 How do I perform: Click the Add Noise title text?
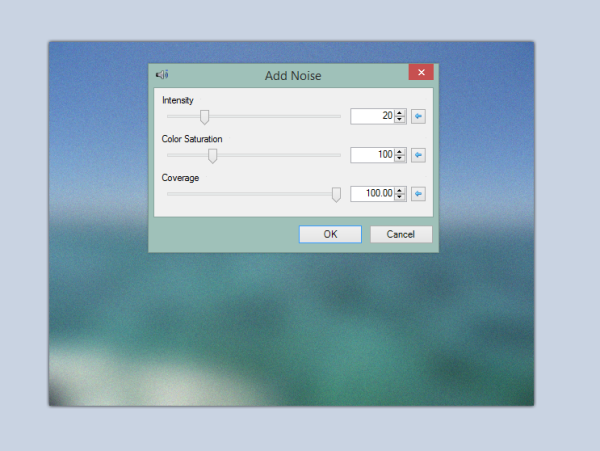pyautogui.click(x=293, y=76)
